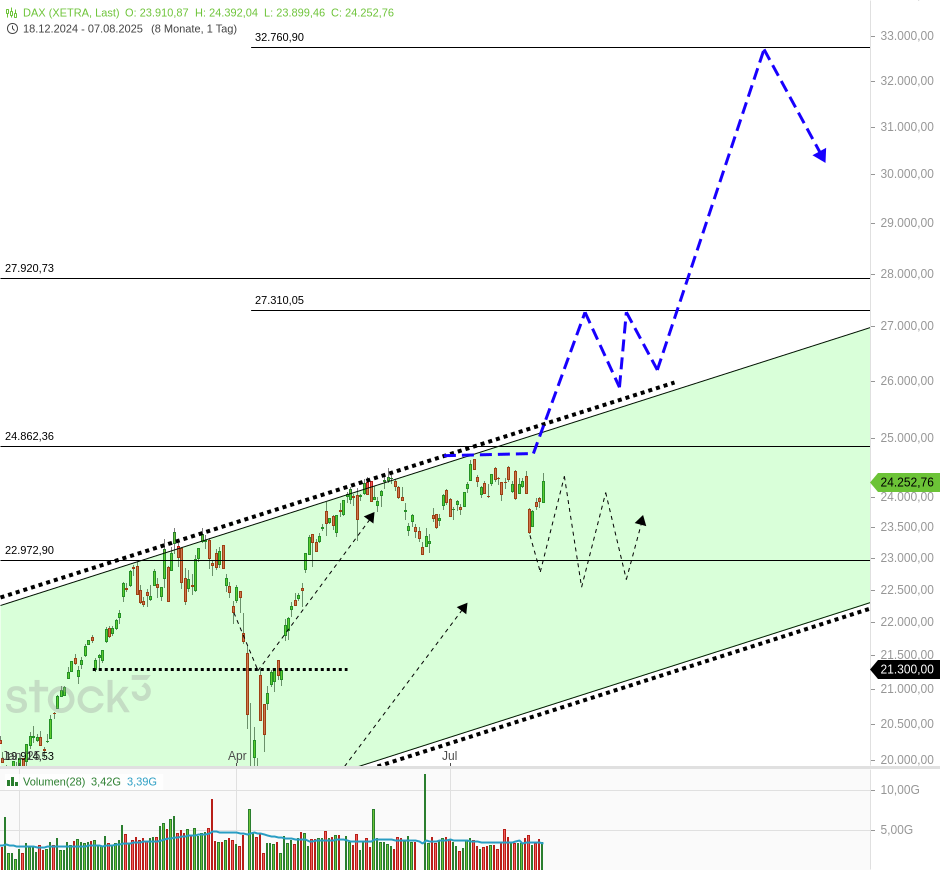Click the Volumen(28) indicator label
Image resolution: width=940 pixels, height=870 pixels.
coord(54,782)
